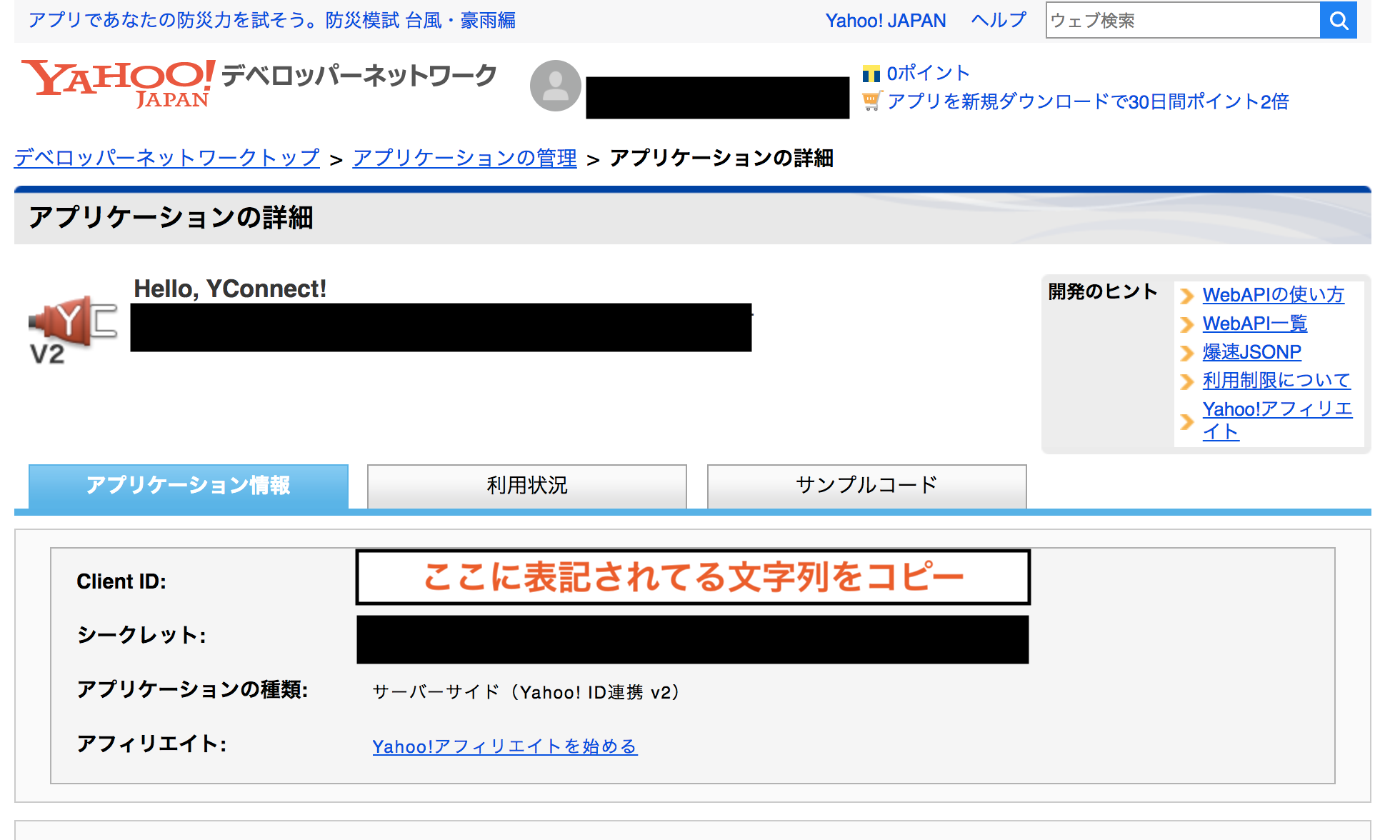1400x840 pixels.
Task: Open the ヘルプ link
Action: tap(999, 21)
